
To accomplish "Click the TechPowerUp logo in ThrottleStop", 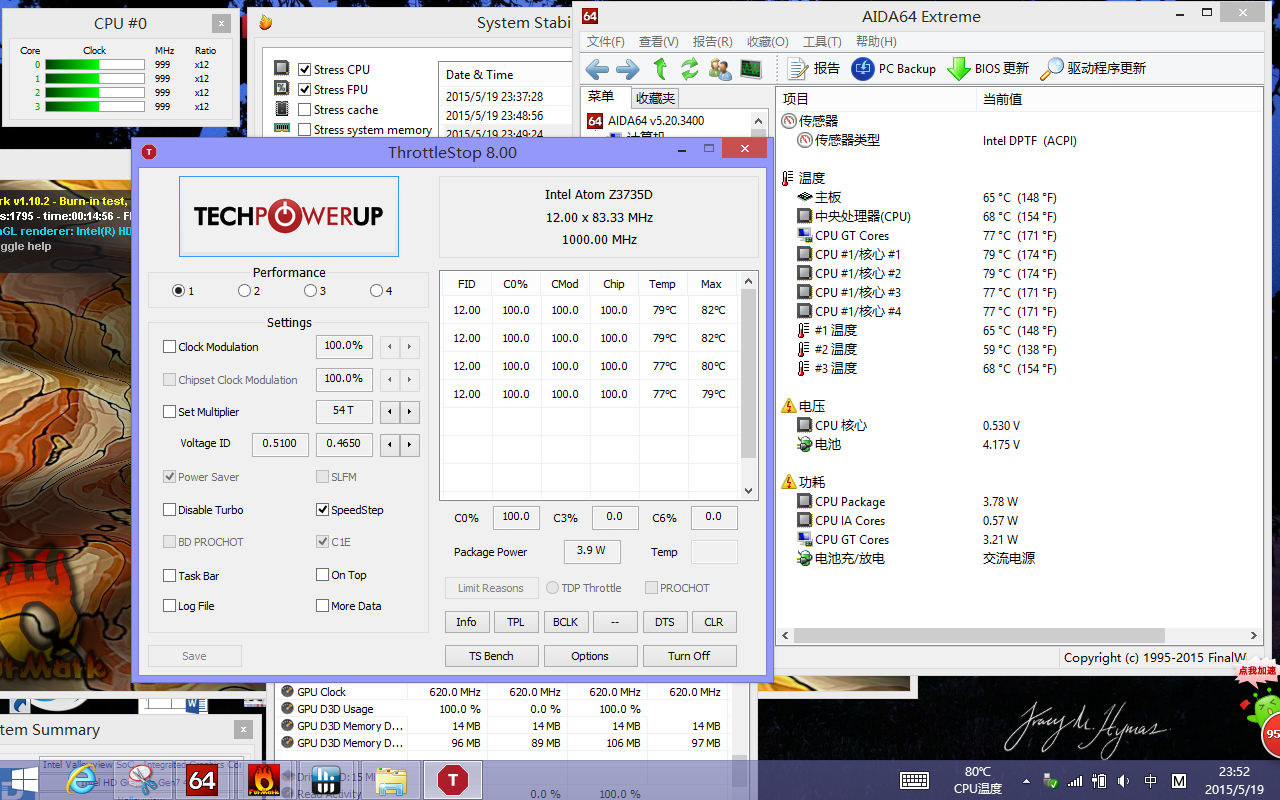I will (289, 216).
